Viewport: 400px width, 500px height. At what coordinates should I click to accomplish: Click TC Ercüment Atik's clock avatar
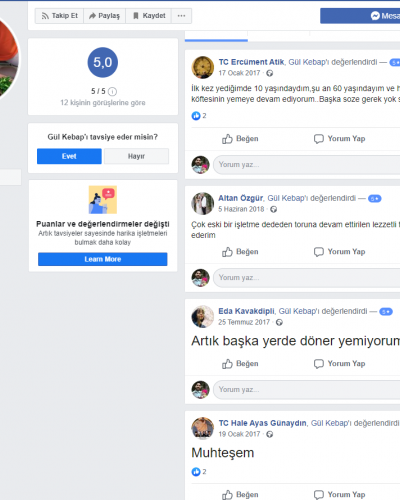click(x=203, y=67)
